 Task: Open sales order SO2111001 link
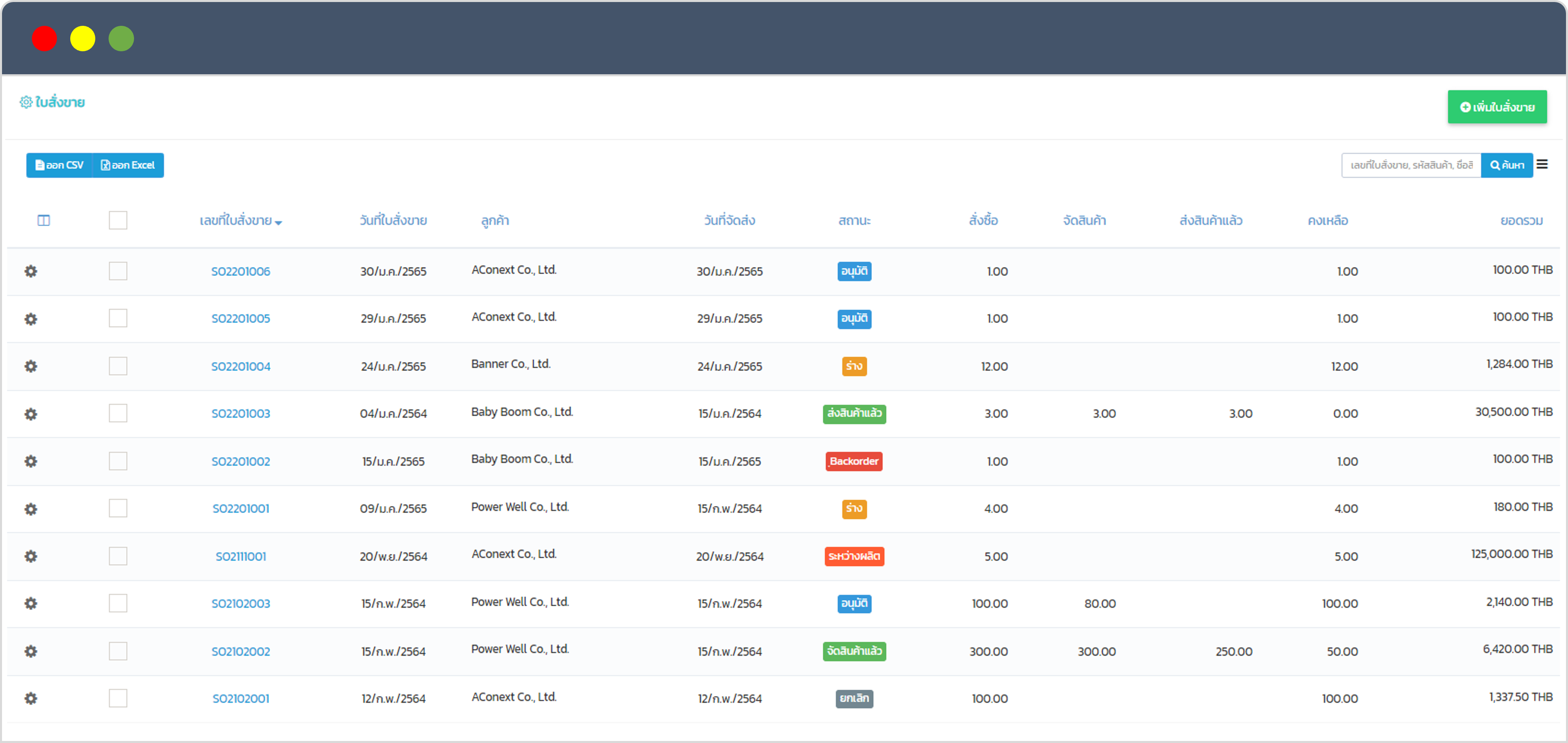point(241,556)
